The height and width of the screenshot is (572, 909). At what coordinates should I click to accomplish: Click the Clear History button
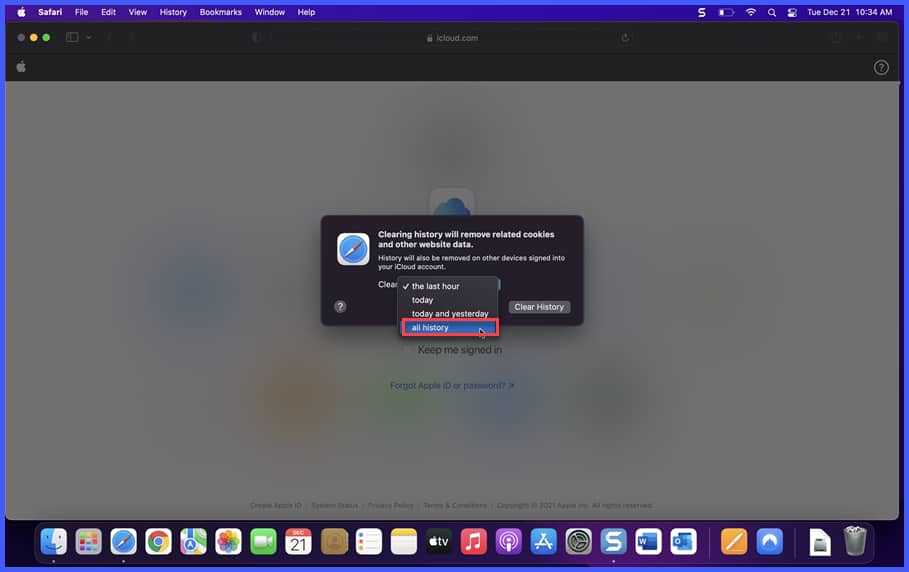(x=539, y=307)
